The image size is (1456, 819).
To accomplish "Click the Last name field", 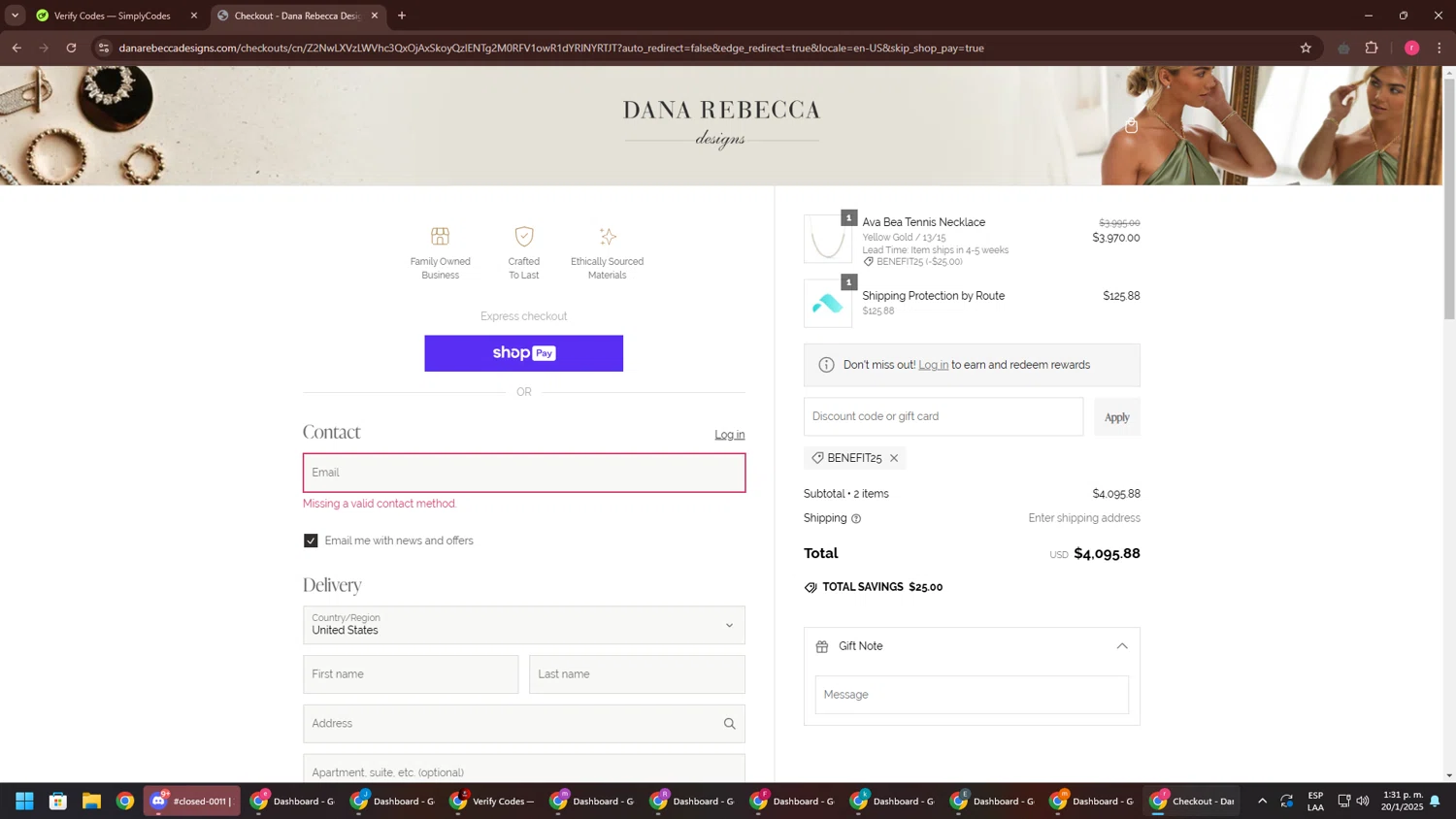I will [637, 674].
